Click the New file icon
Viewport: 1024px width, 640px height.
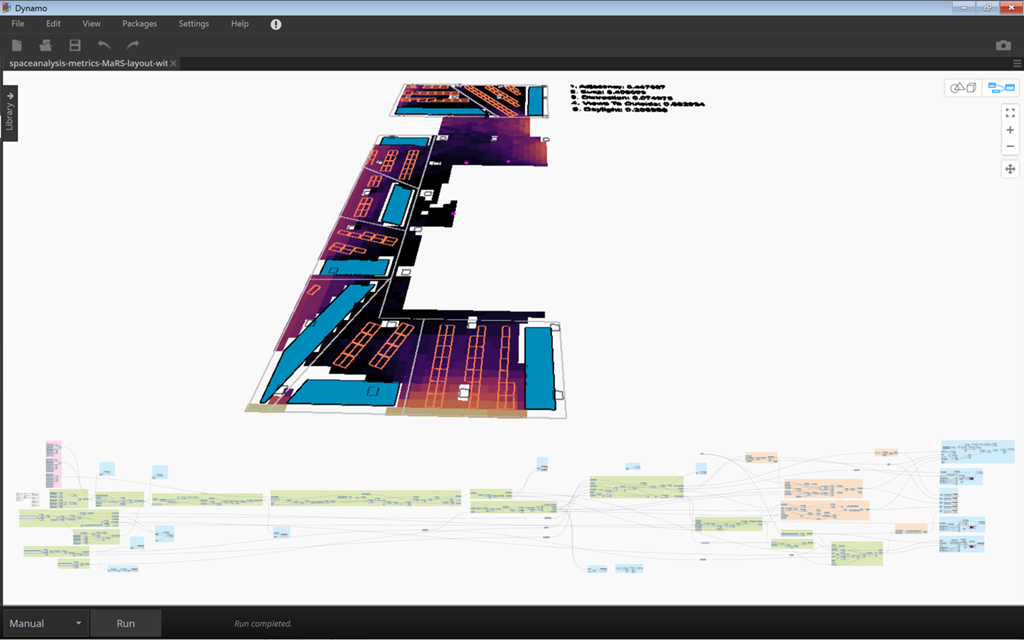tap(16, 45)
